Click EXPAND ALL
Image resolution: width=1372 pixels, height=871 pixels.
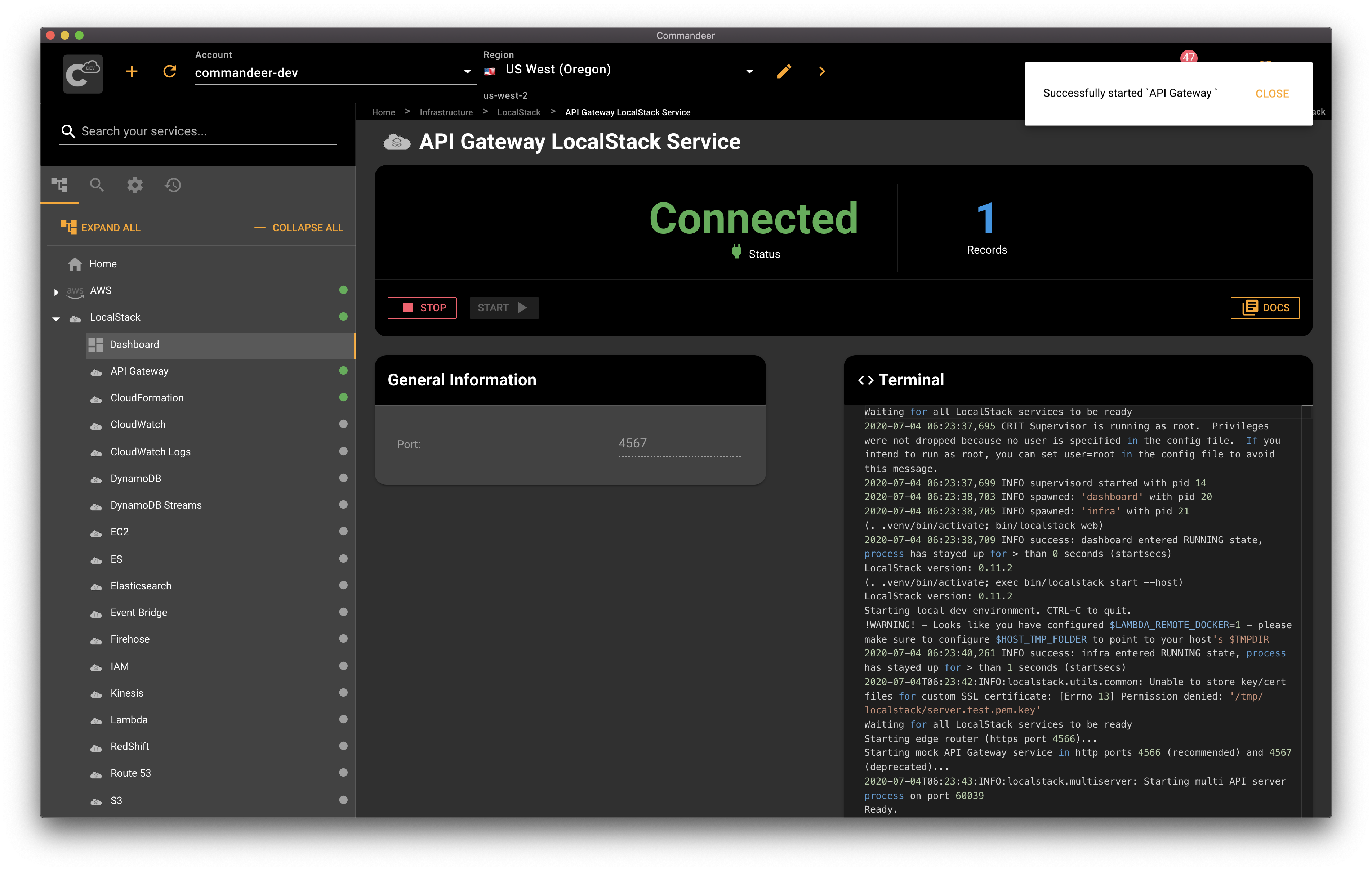100,228
